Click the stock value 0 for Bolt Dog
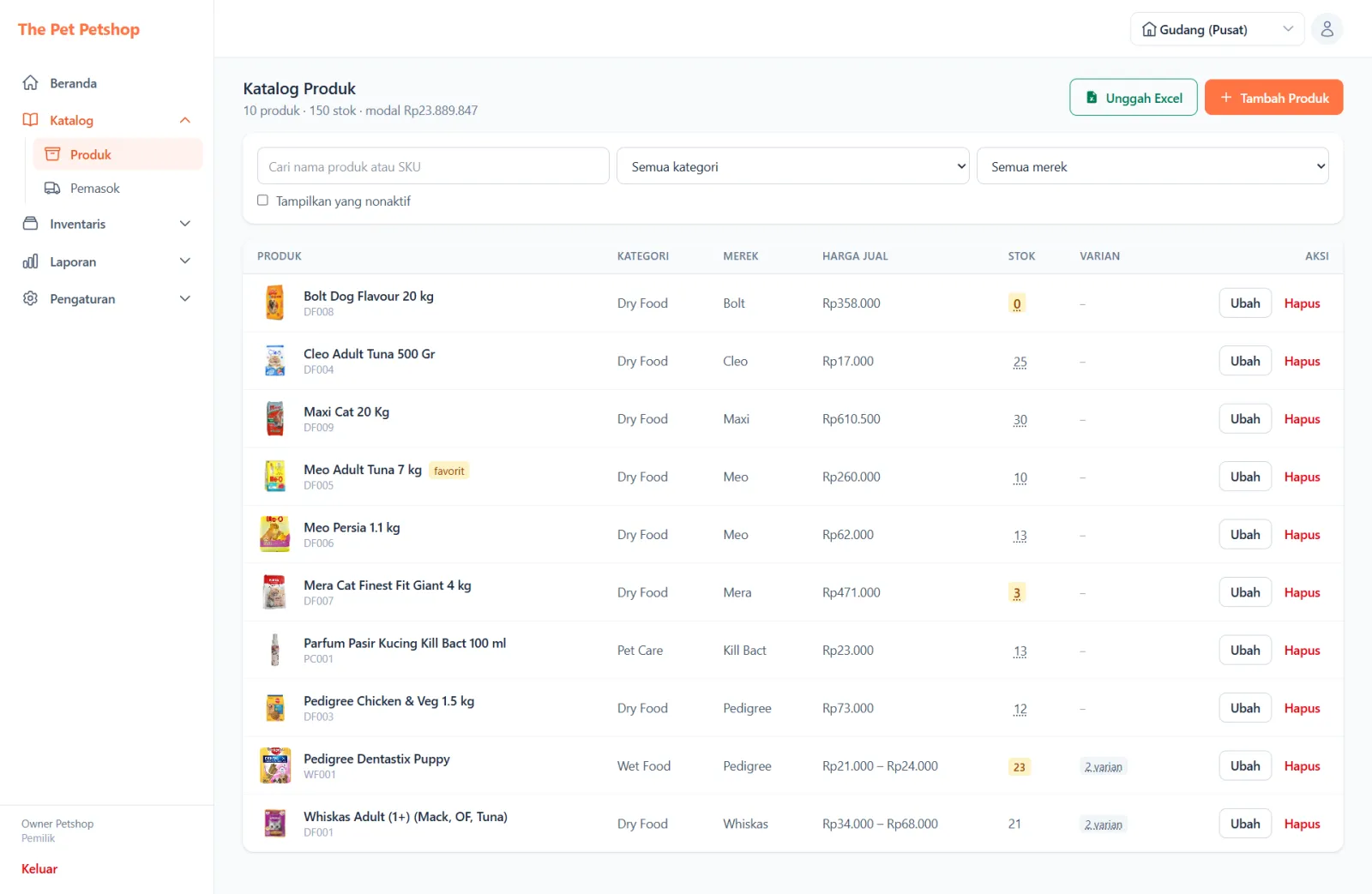Viewport: 1372px width, 894px height. pos(1017,303)
